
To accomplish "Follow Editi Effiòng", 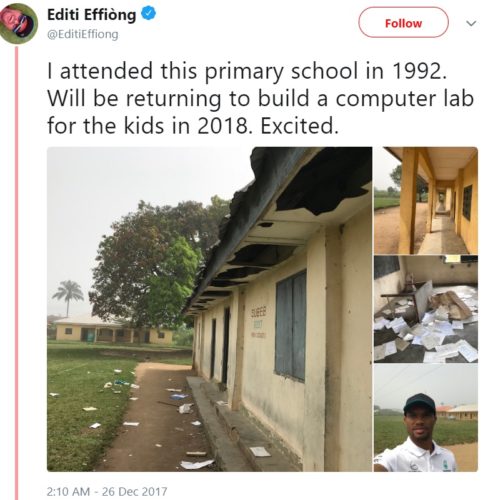I will (403, 23).
